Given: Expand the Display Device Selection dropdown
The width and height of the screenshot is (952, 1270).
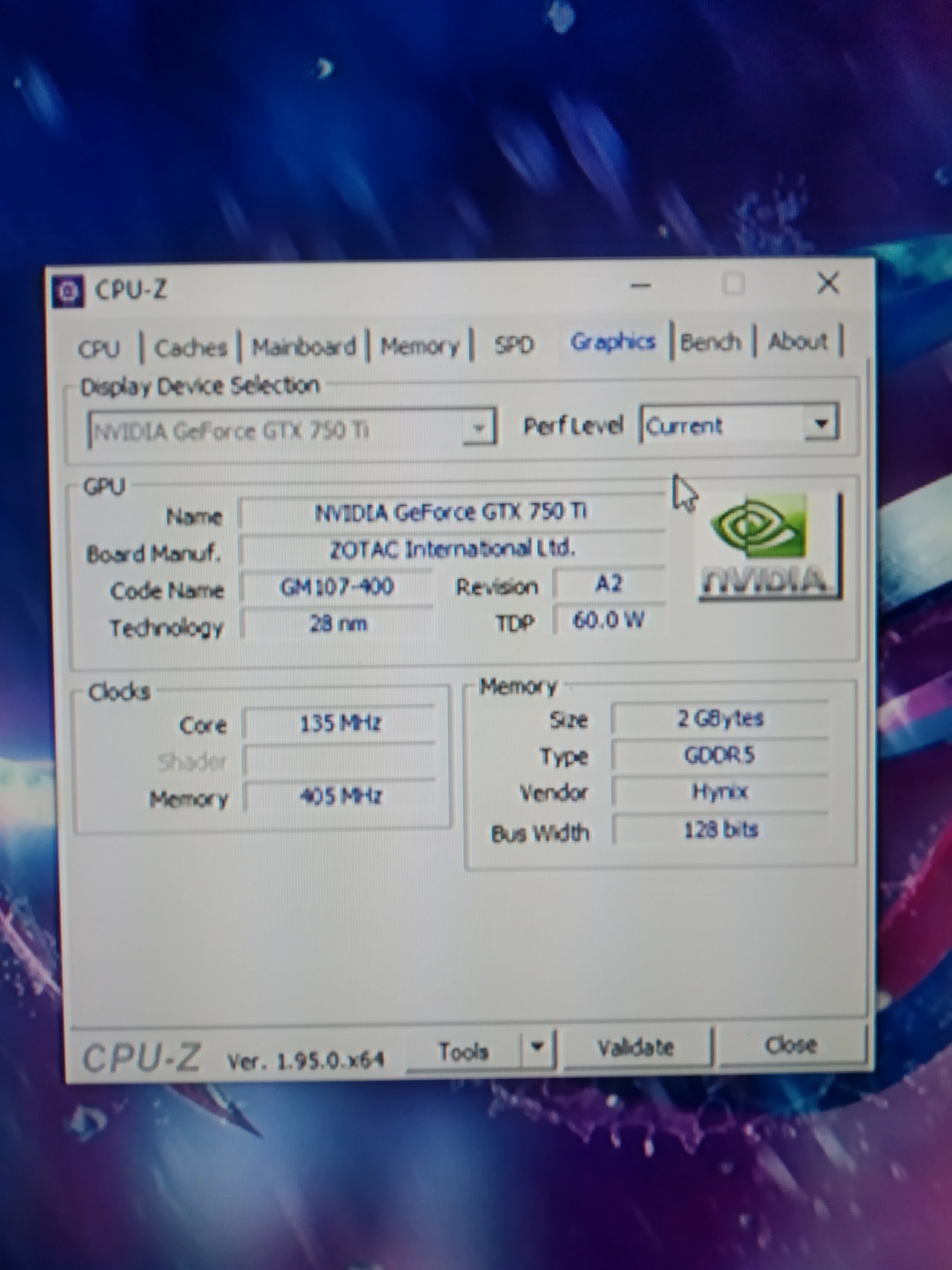Looking at the screenshot, I should 478,428.
